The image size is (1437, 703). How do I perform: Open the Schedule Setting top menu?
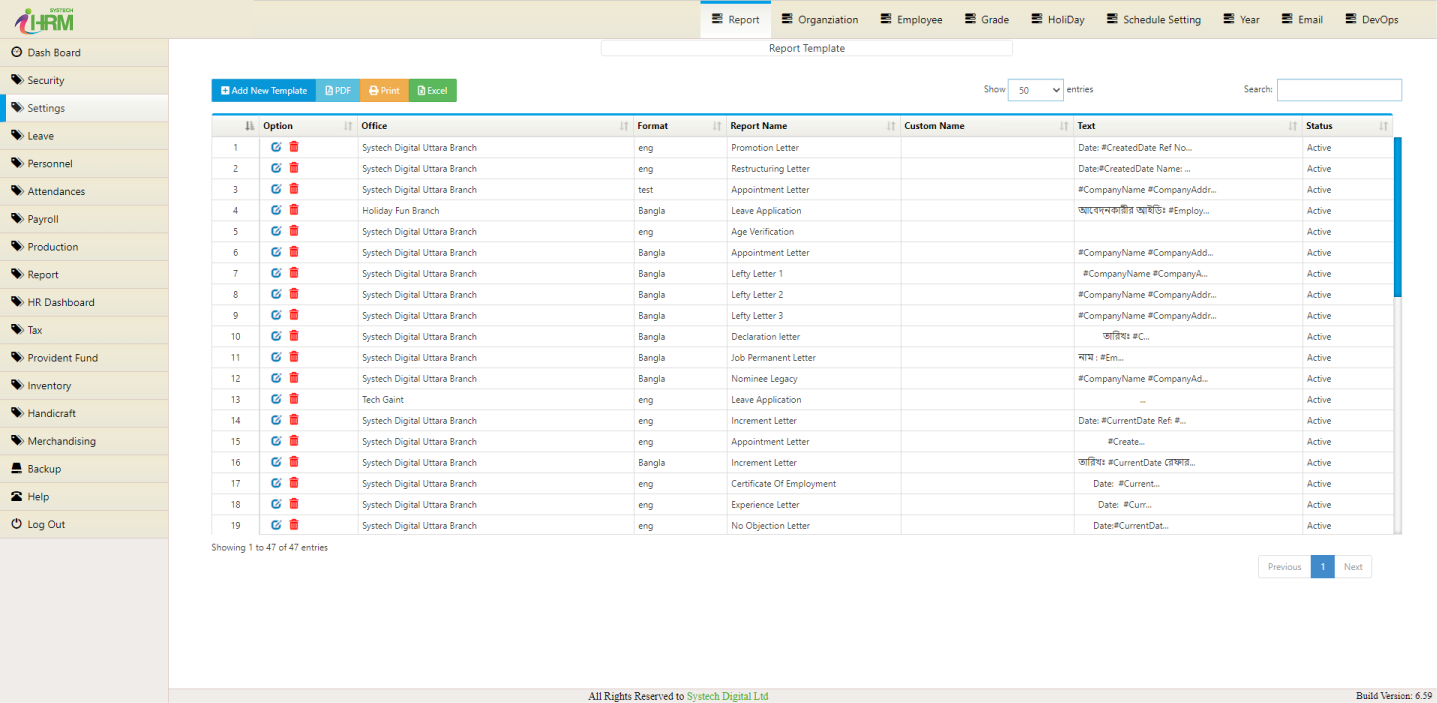point(1153,19)
